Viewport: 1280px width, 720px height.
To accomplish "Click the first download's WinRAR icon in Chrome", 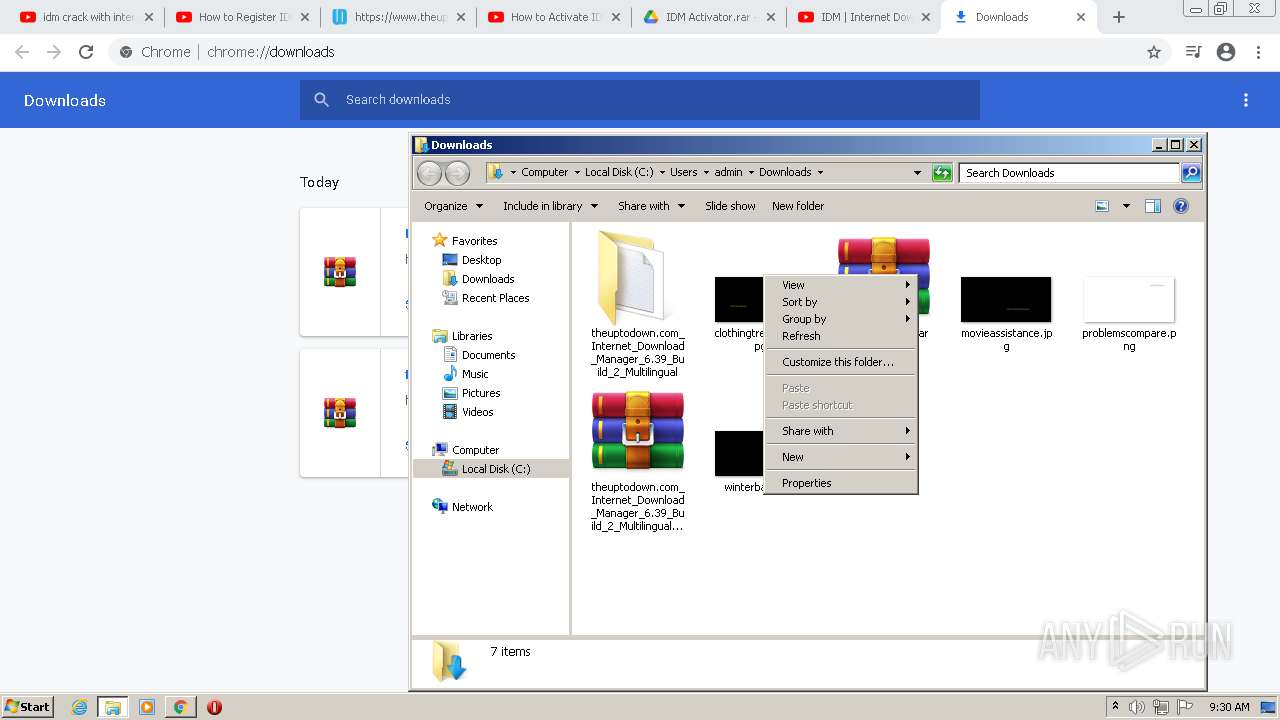I will point(340,272).
